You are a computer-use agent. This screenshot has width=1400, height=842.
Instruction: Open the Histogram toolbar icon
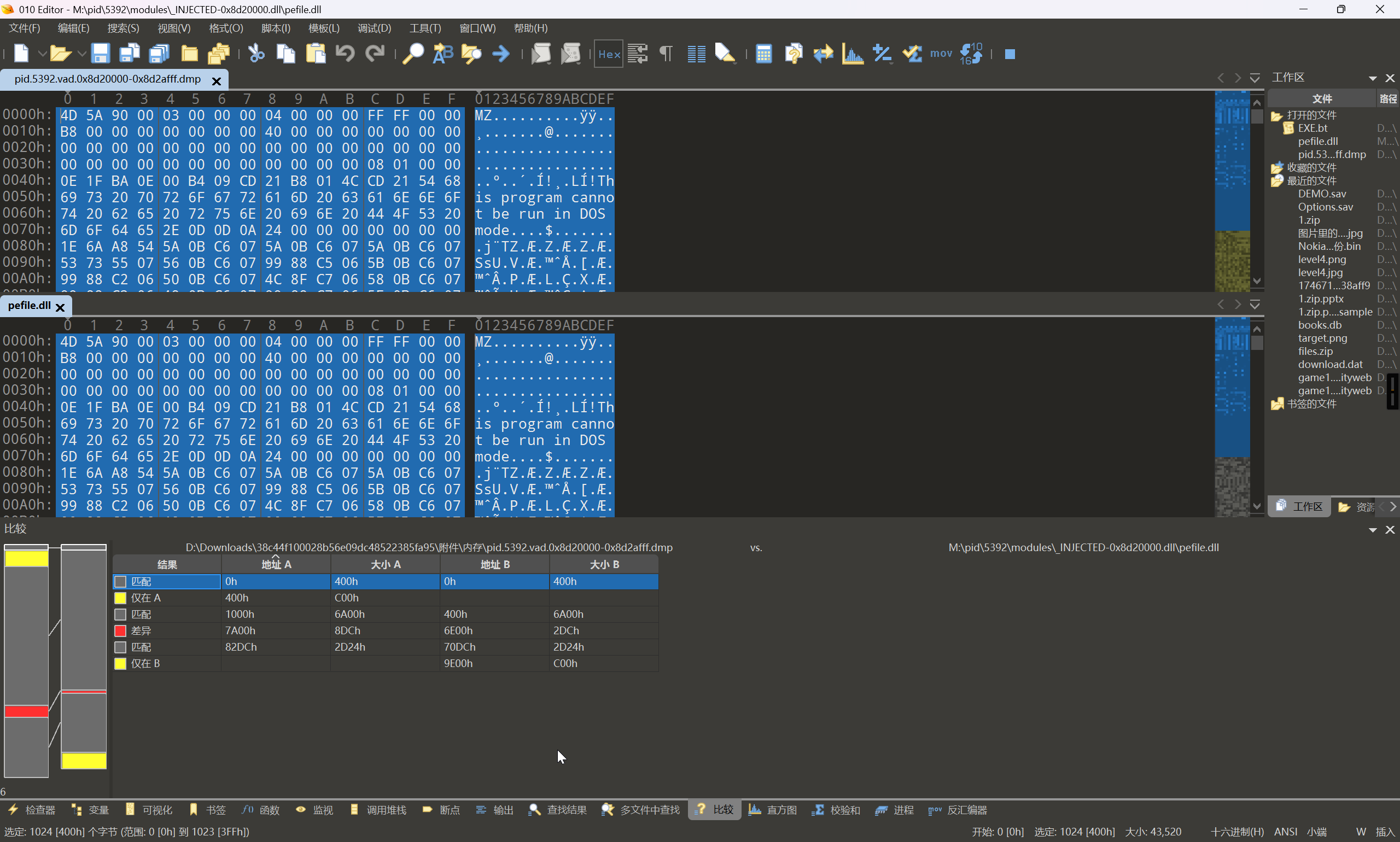click(853, 54)
